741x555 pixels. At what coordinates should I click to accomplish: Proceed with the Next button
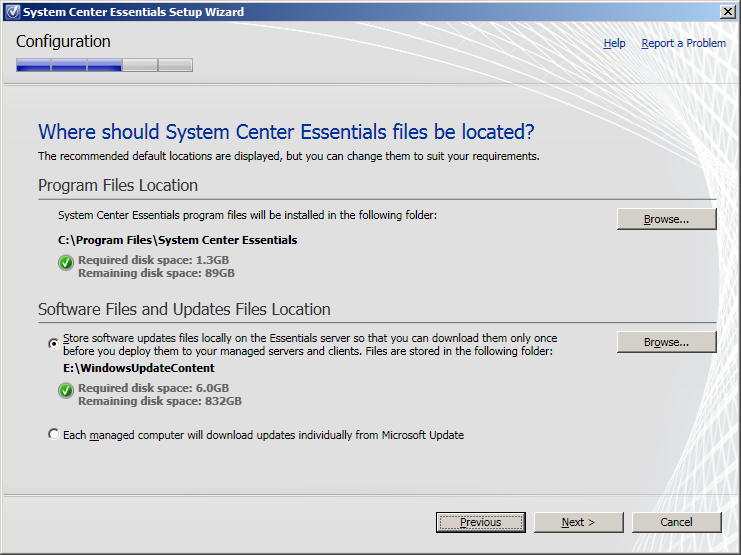578,522
